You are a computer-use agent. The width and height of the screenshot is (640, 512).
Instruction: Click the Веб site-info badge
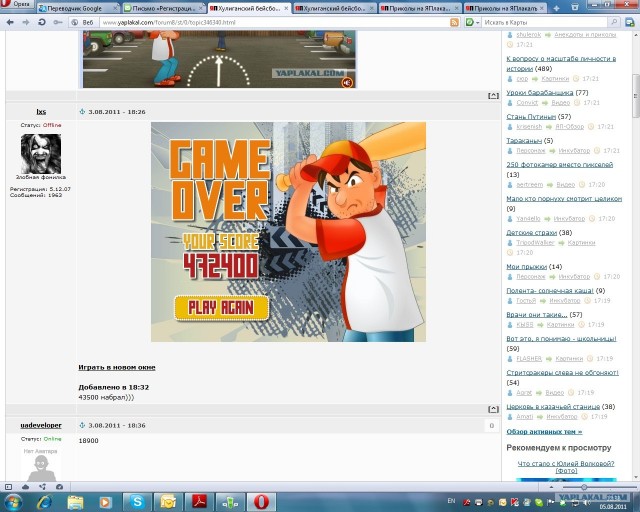point(82,22)
